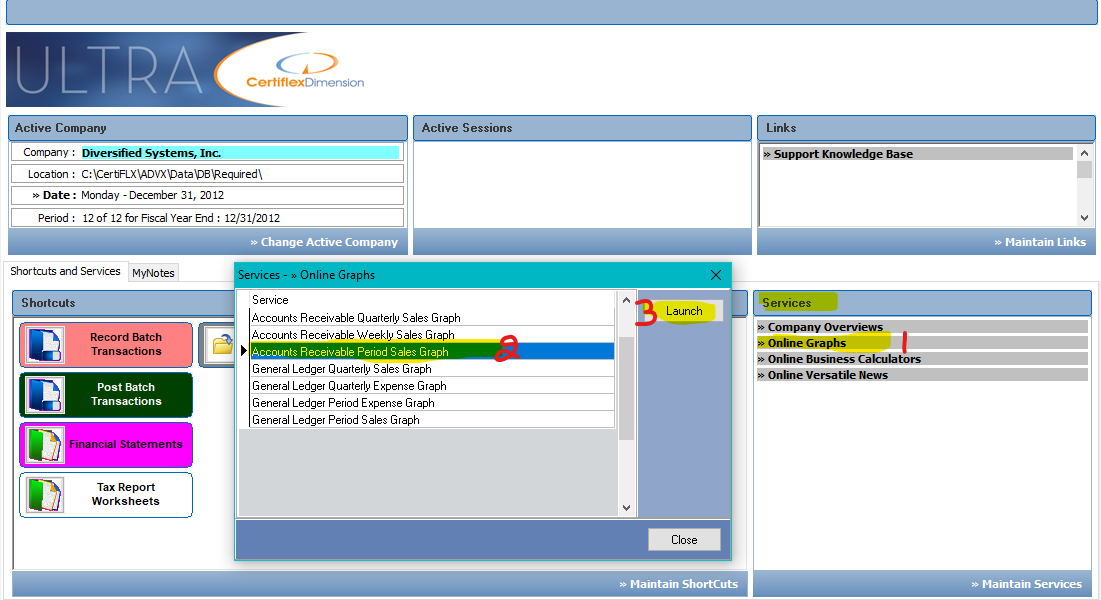Screen dimensions: 1101x600
Task: Click the folder shortcut icon behind the dialog
Action: [x=221, y=344]
